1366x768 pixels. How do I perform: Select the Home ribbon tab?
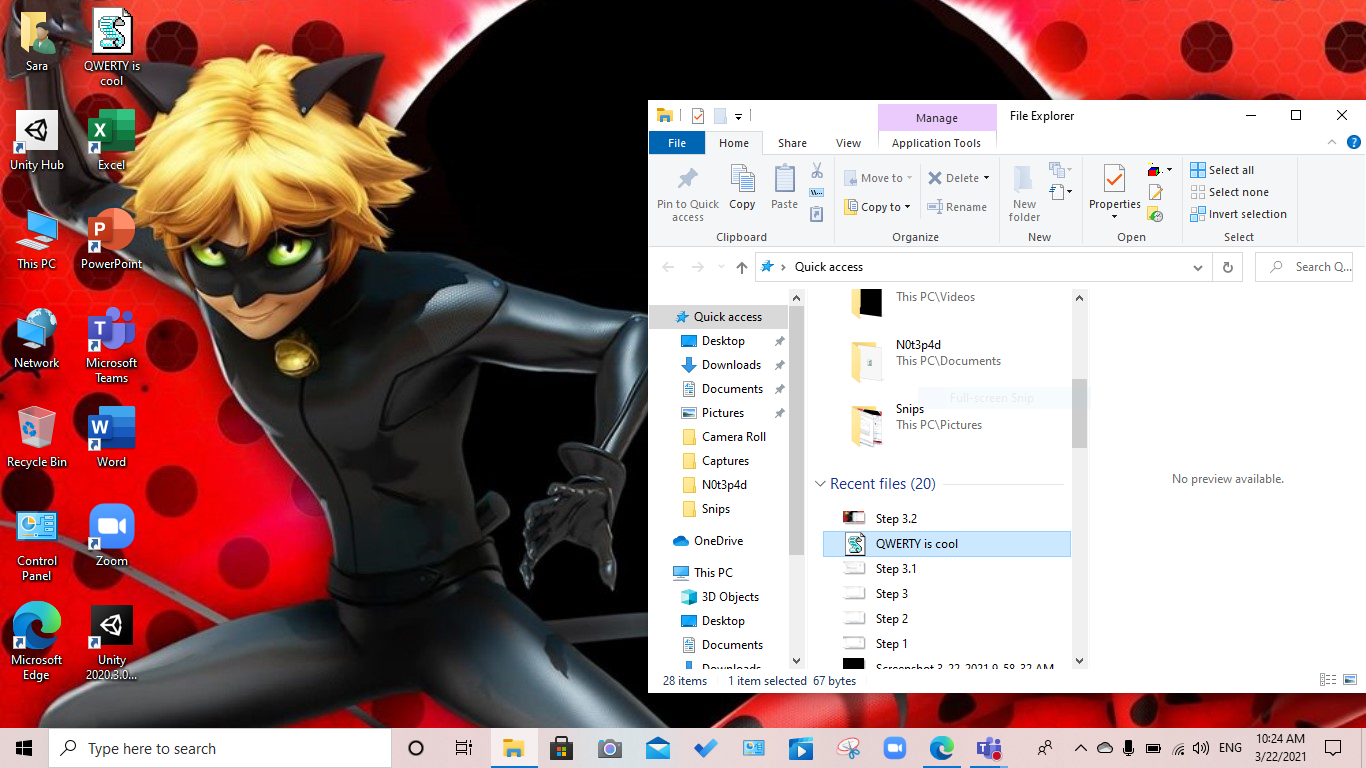pyautogui.click(x=734, y=143)
